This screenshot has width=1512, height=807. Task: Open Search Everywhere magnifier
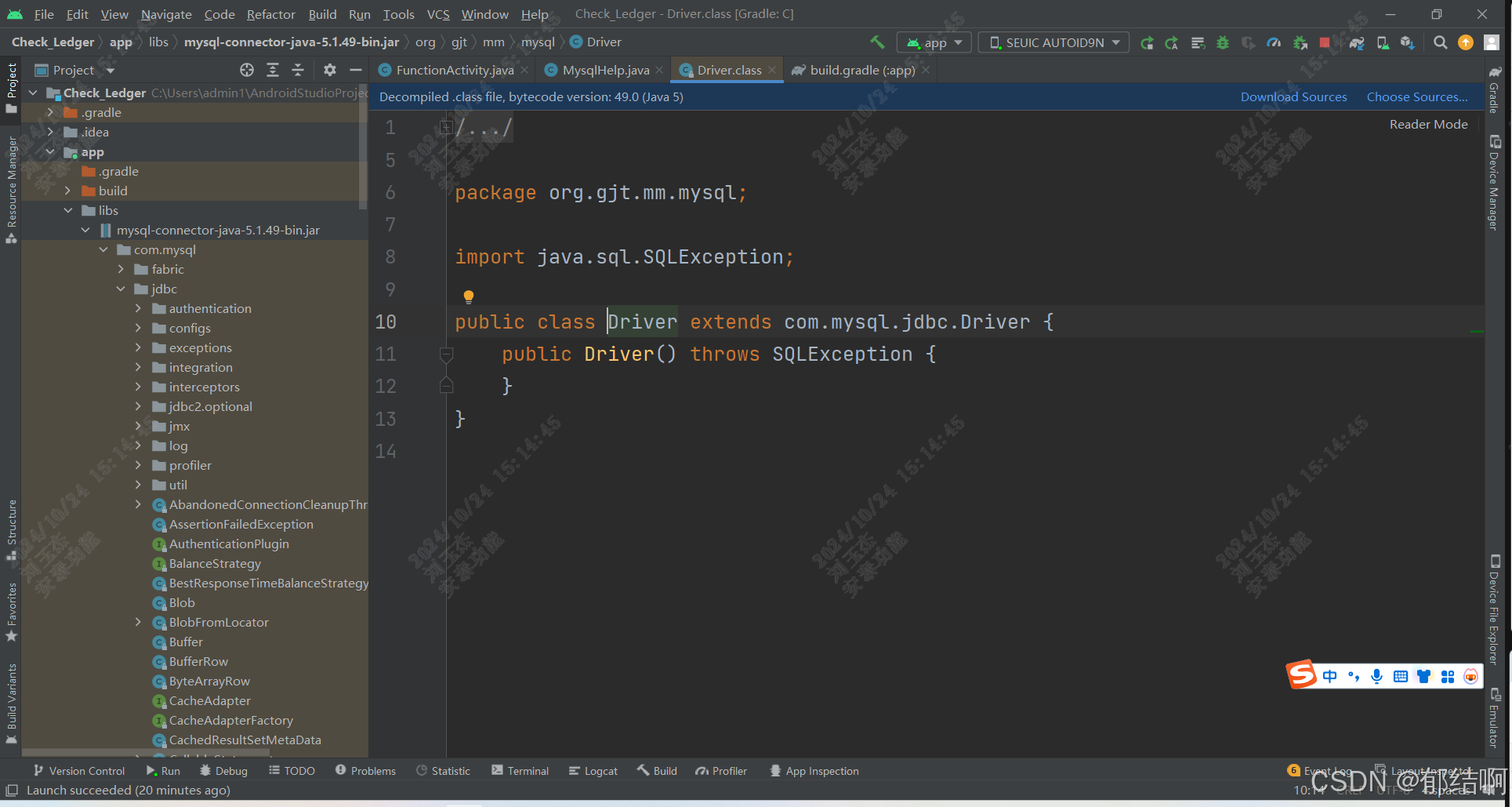1441,42
